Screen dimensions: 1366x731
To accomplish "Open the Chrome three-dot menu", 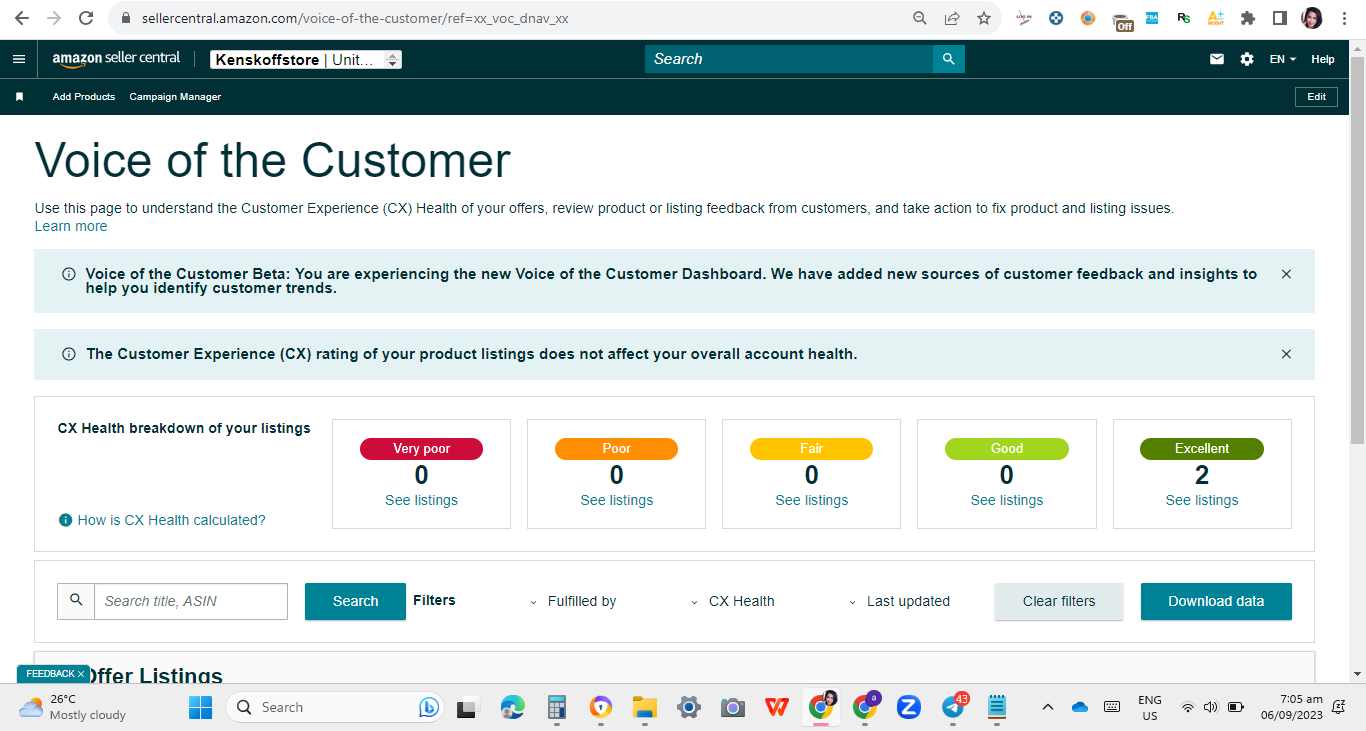I will pyautogui.click(x=1343, y=18).
